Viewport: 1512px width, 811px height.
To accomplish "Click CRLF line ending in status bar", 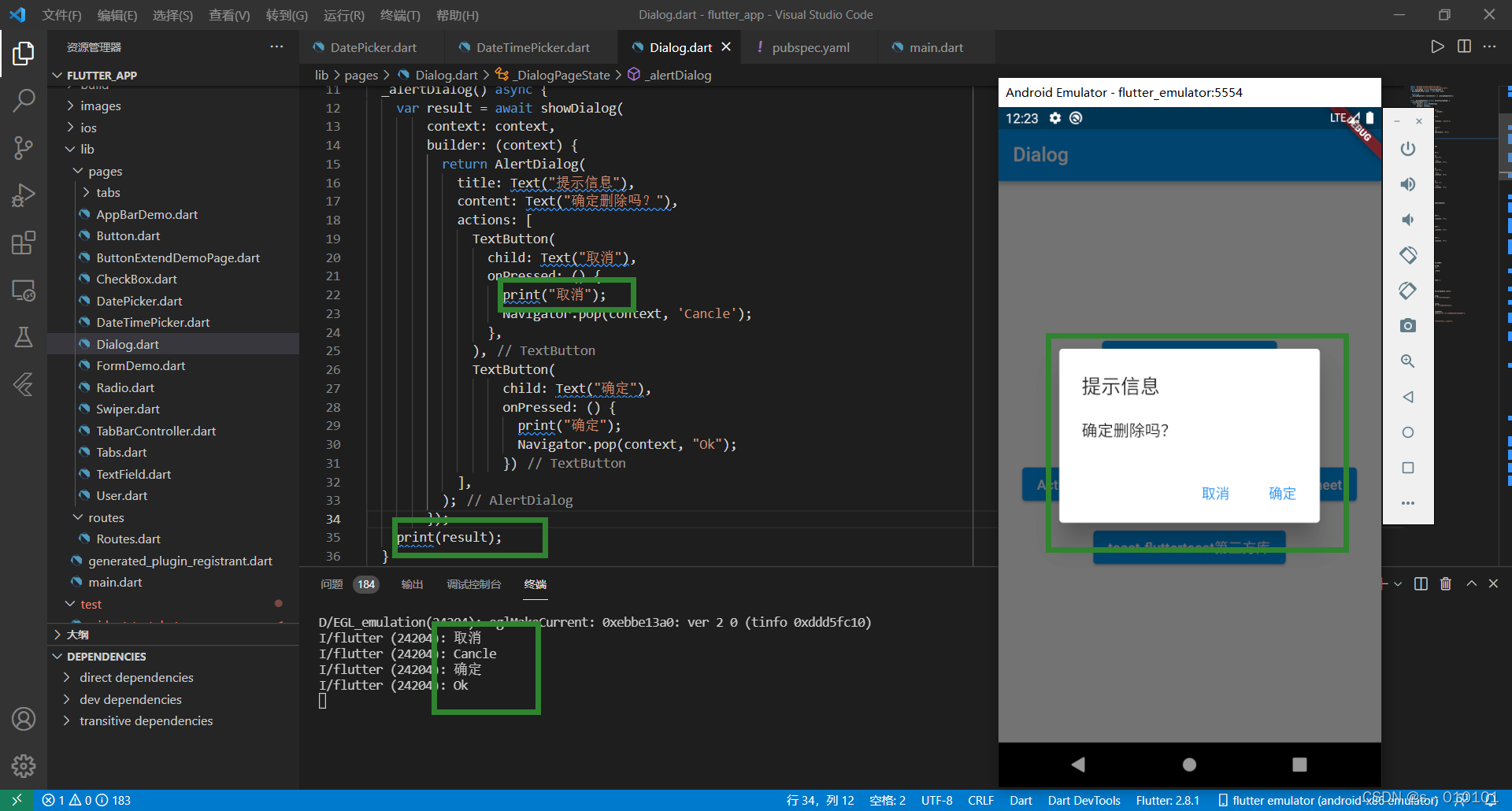I will [x=980, y=800].
